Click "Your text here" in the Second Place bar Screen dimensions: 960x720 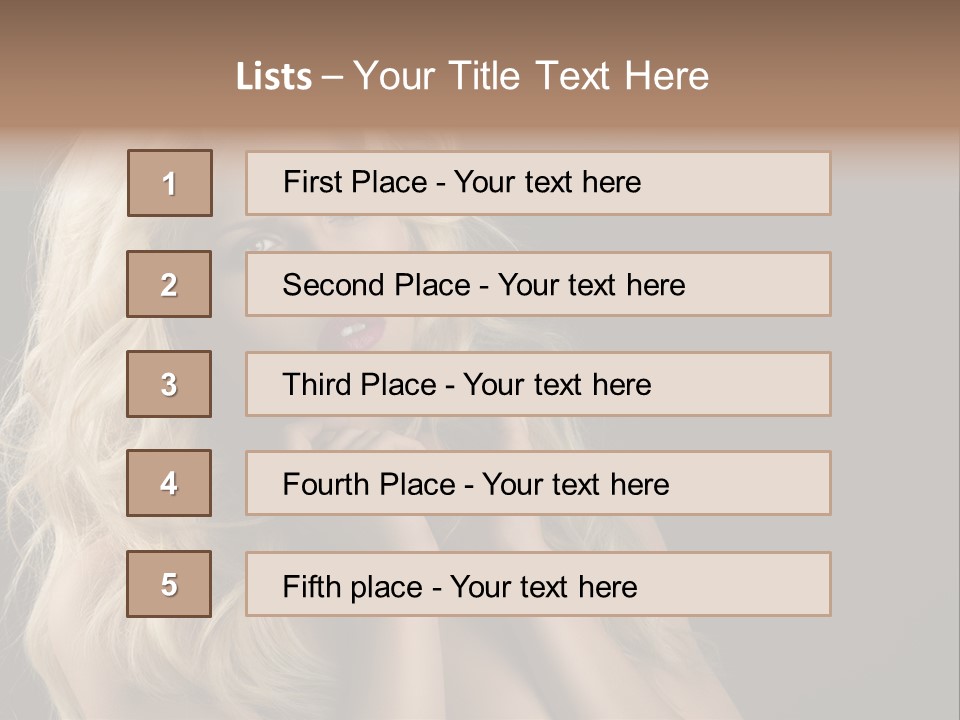coord(591,285)
